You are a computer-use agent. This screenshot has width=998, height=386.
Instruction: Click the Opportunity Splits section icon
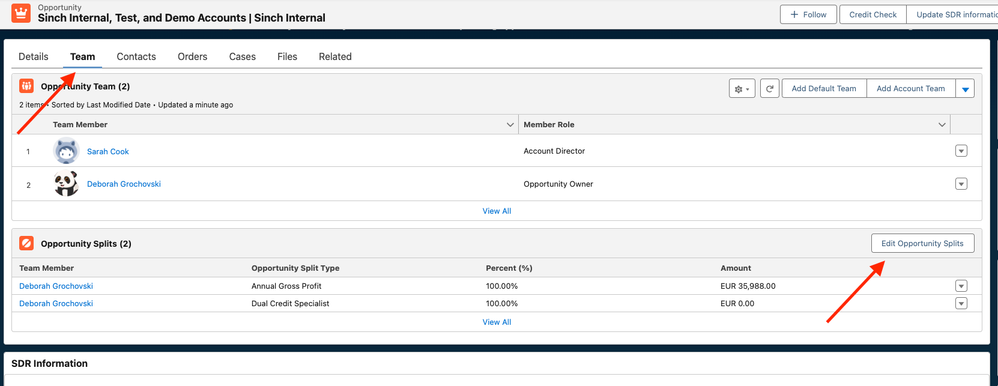pos(26,243)
